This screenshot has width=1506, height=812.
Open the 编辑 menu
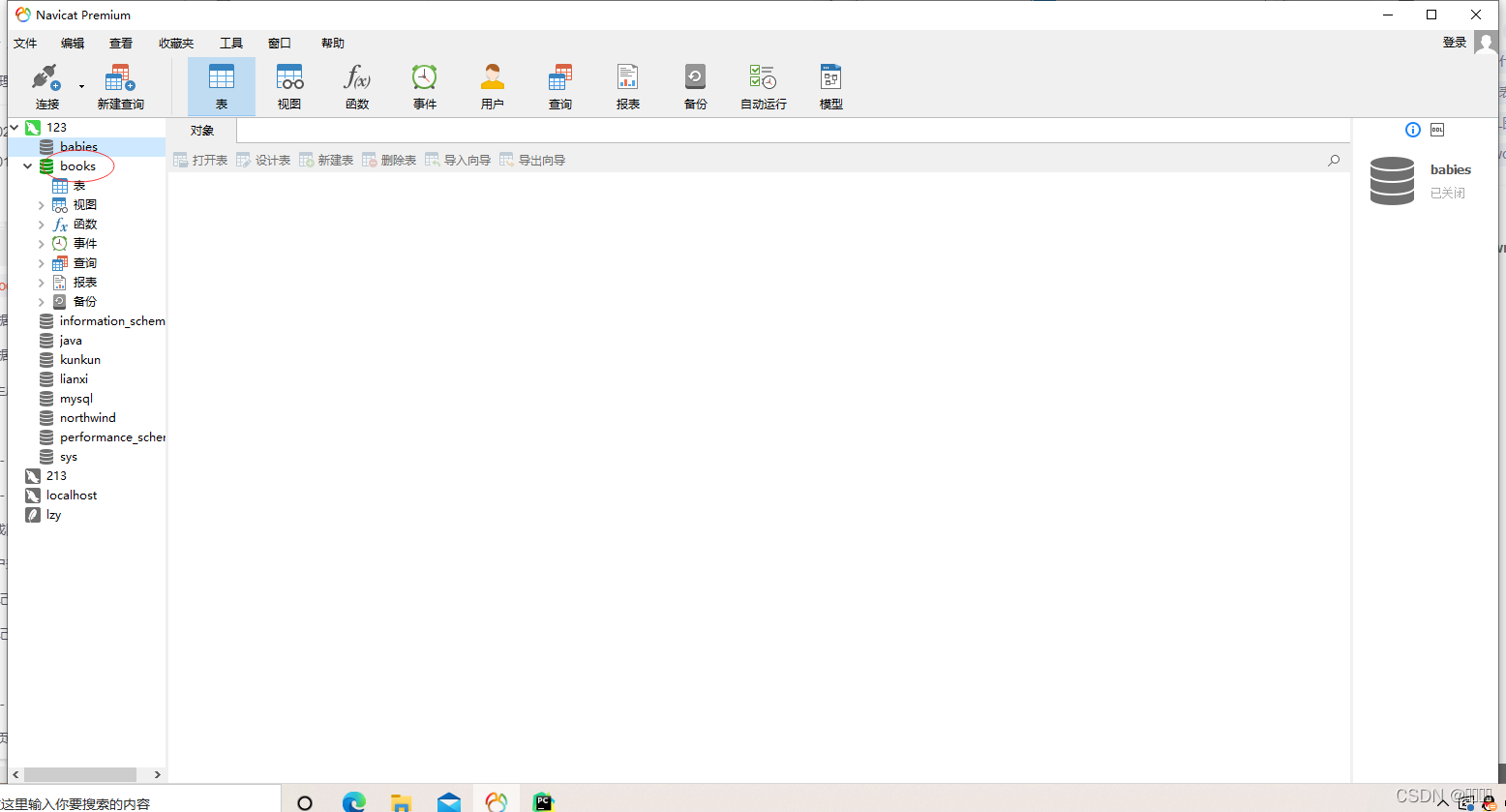click(x=73, y=44)
